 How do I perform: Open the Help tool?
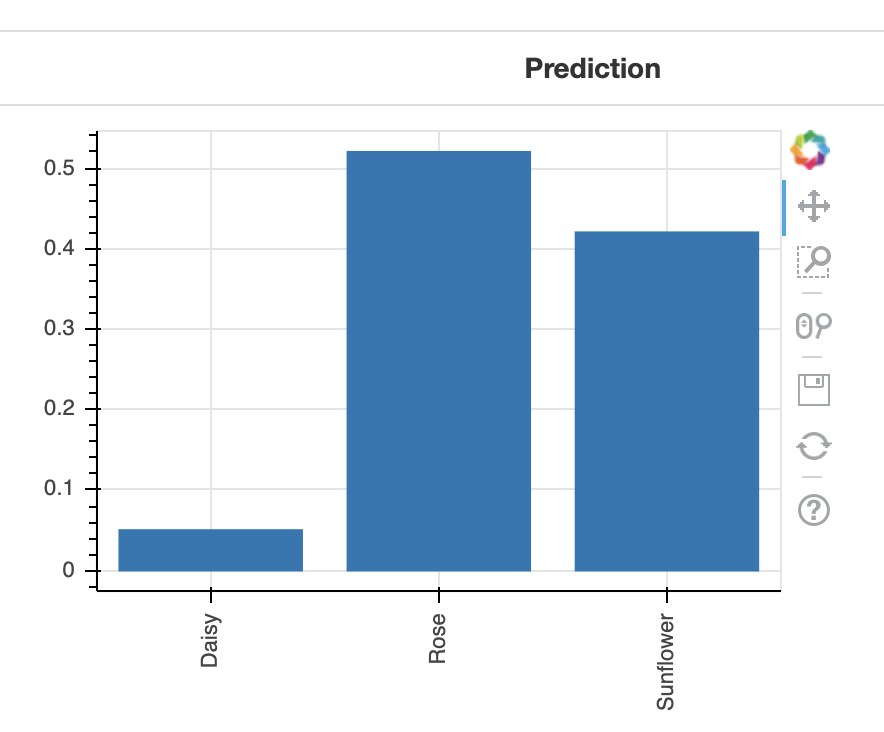point(814,510)
